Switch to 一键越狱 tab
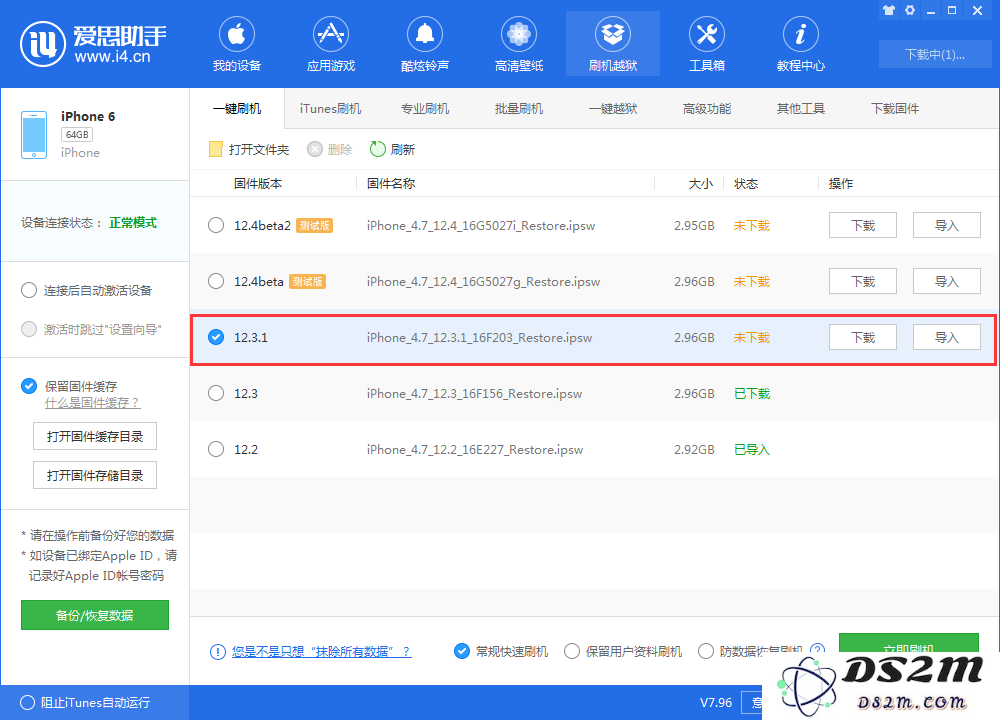The image size is (1000, 720). pos(613,108)
